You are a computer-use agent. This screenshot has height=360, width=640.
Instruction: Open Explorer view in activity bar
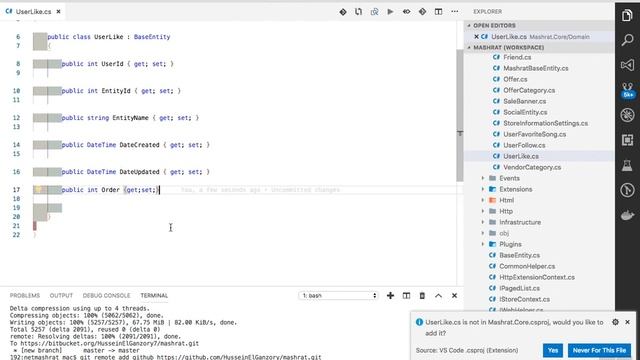(627, 16)
